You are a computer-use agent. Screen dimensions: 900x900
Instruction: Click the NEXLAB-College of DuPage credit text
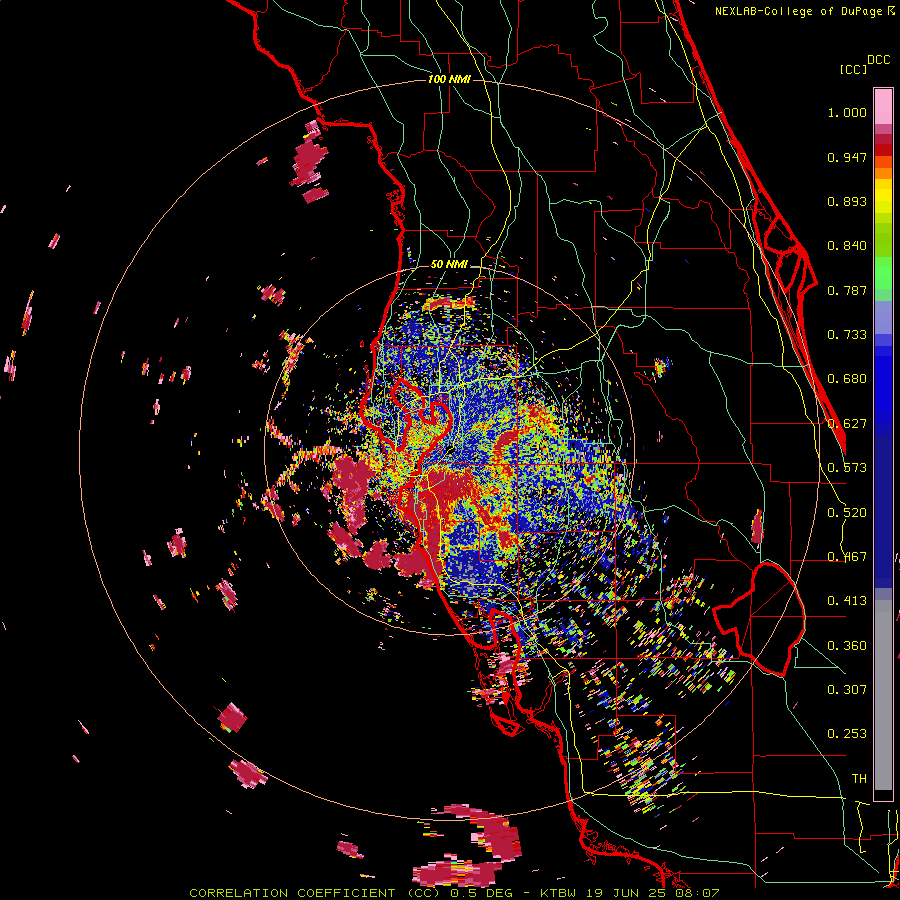click(798, 11)
